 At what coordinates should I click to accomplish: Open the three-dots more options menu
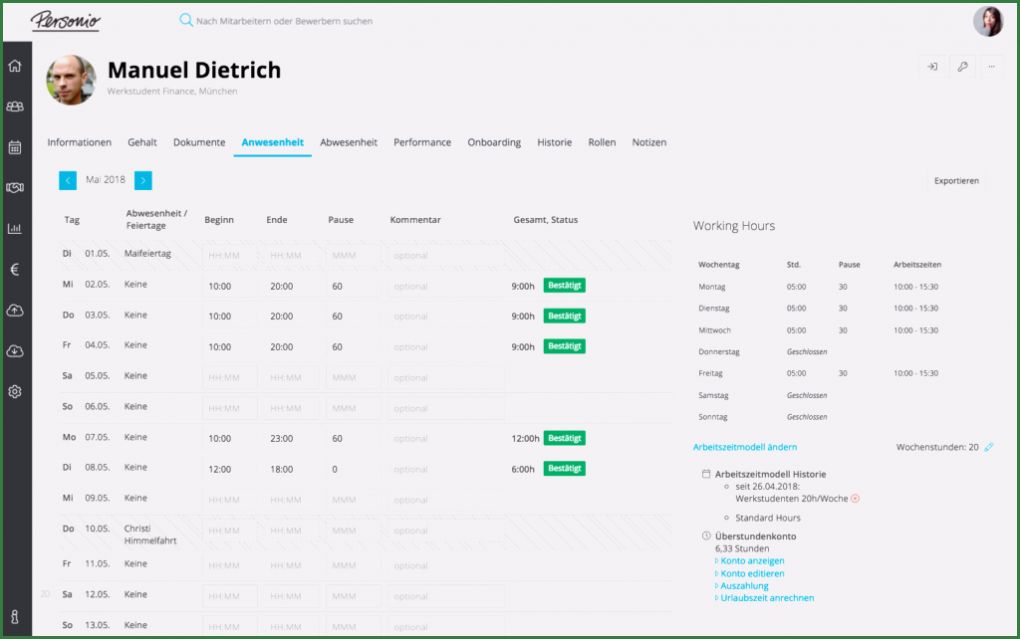click(991, 67)
